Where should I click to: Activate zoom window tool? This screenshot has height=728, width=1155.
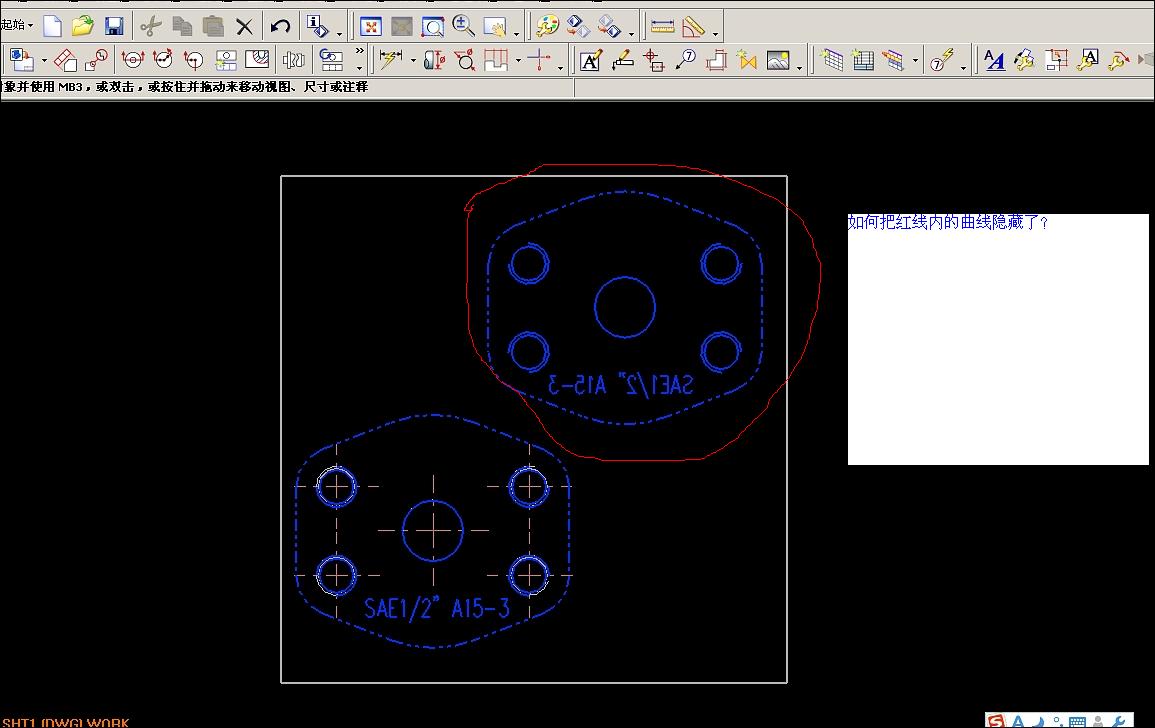(432, 27)
